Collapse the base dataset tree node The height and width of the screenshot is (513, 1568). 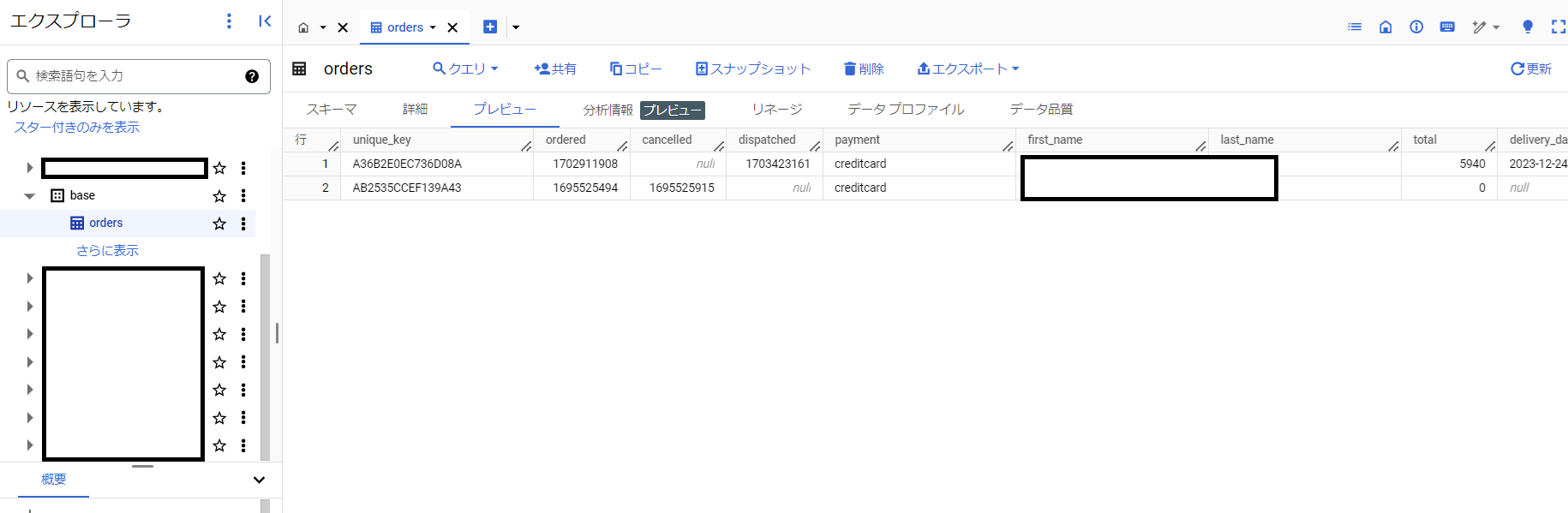point(29,196)
